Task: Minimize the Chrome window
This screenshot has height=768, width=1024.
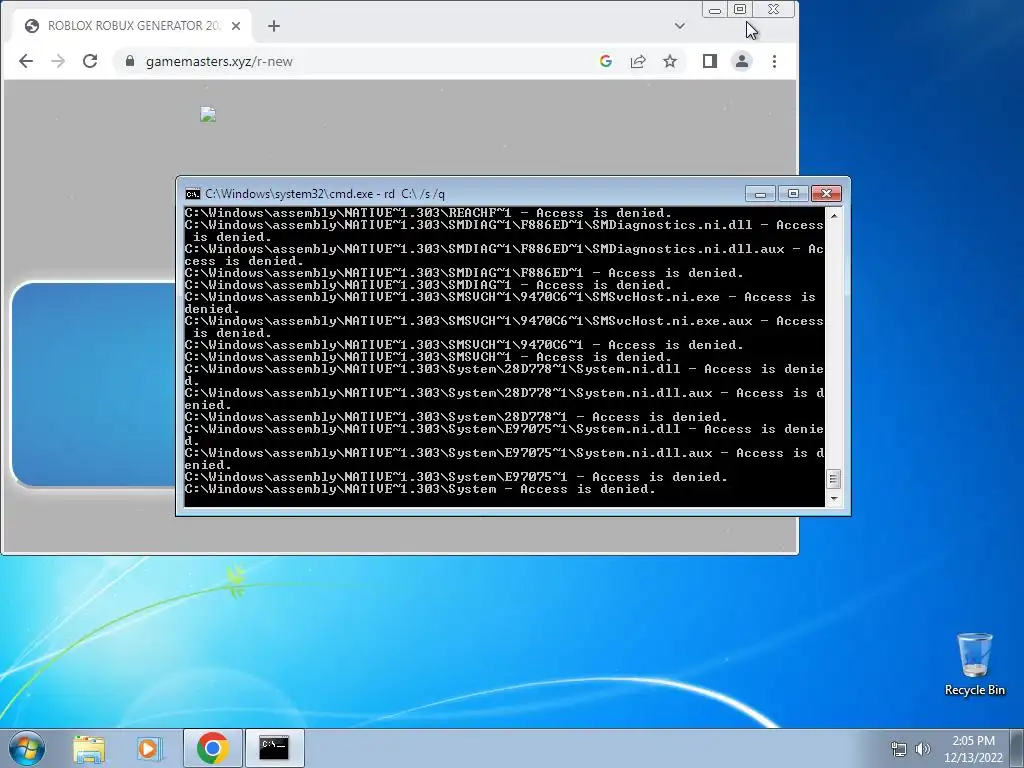Action: click(715, 10)
